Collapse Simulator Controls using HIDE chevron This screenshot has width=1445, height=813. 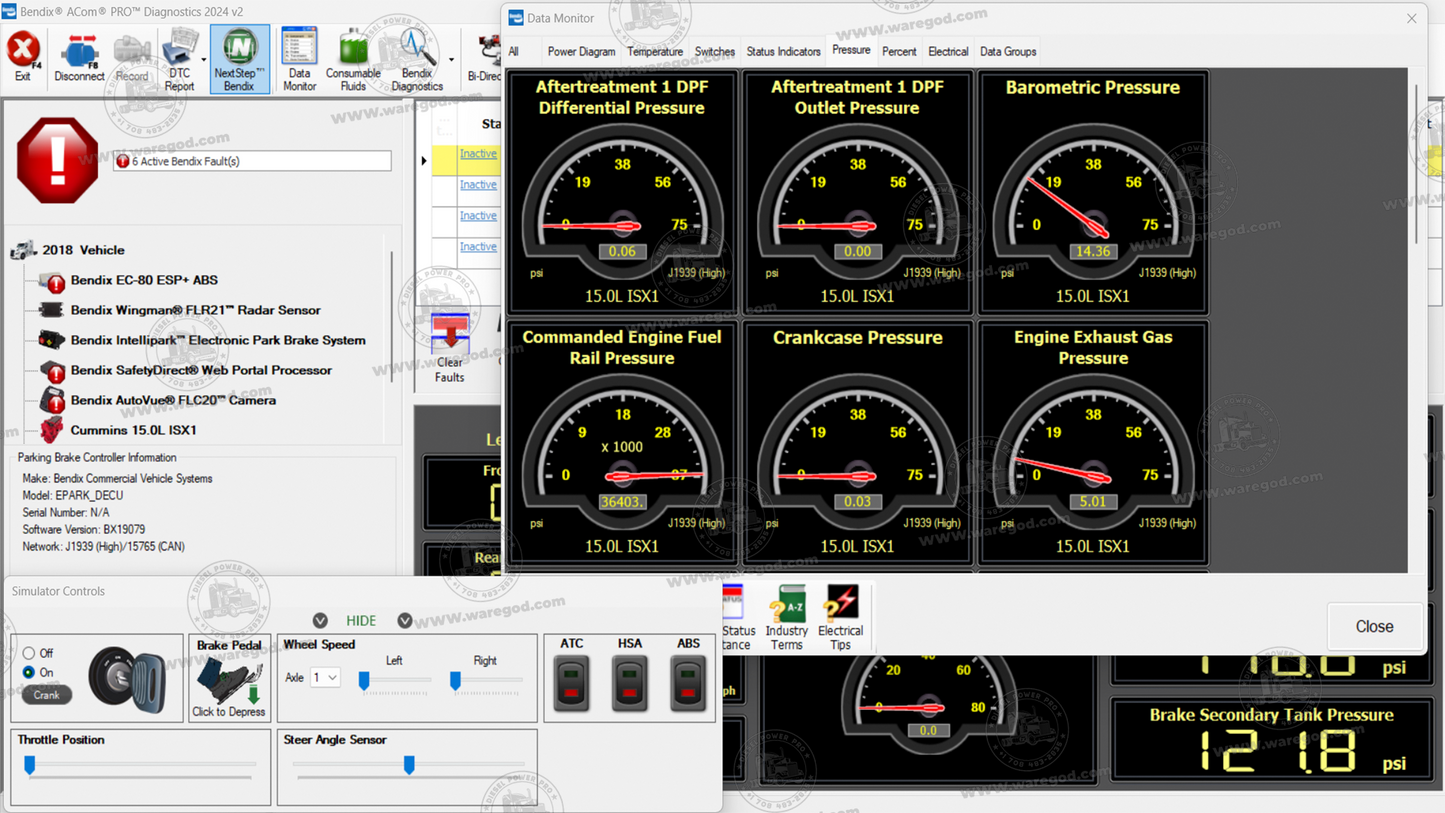point(320,620)
